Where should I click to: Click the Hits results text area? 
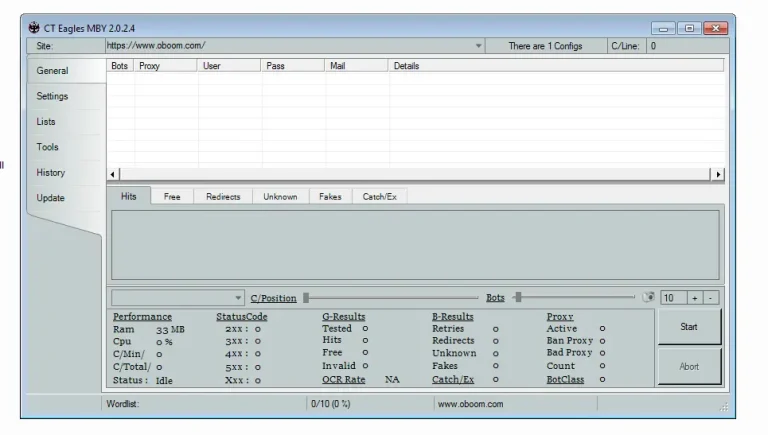tap(415, 245)
